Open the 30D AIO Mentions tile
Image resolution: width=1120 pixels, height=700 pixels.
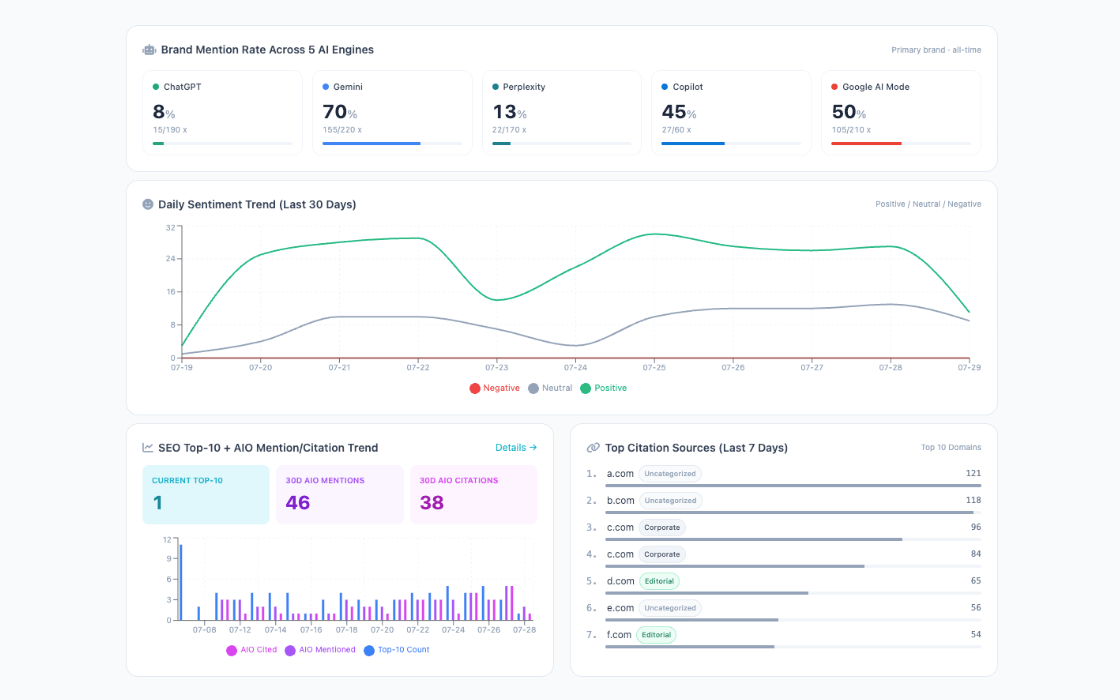[340, 494]
